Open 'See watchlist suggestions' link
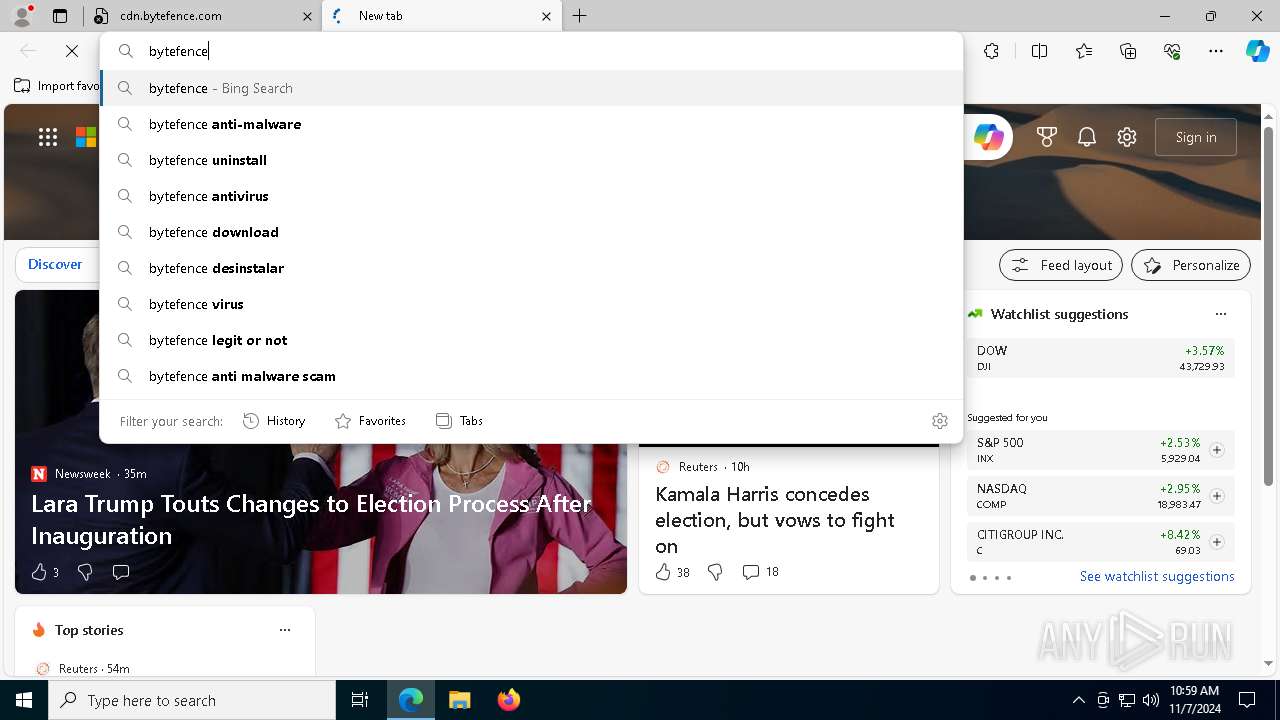The height and width of the screenshot is (720, 1280). tap(1157, 576)
